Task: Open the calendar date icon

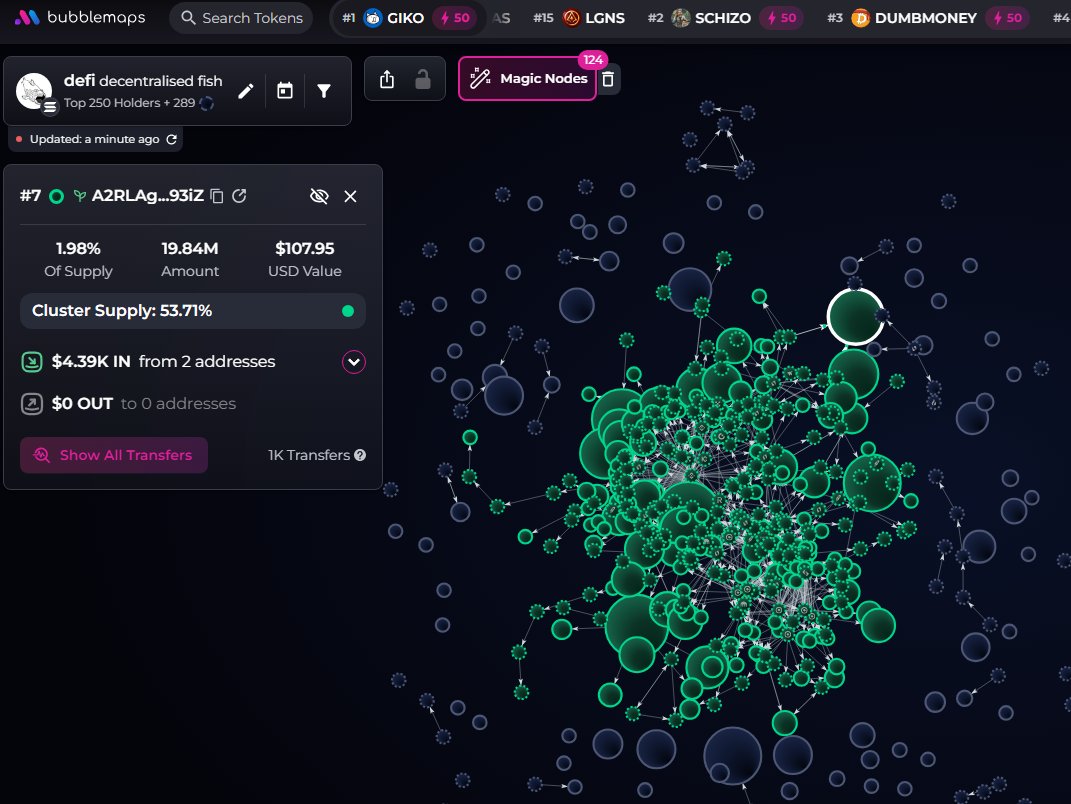Action: tap(285, 91)
